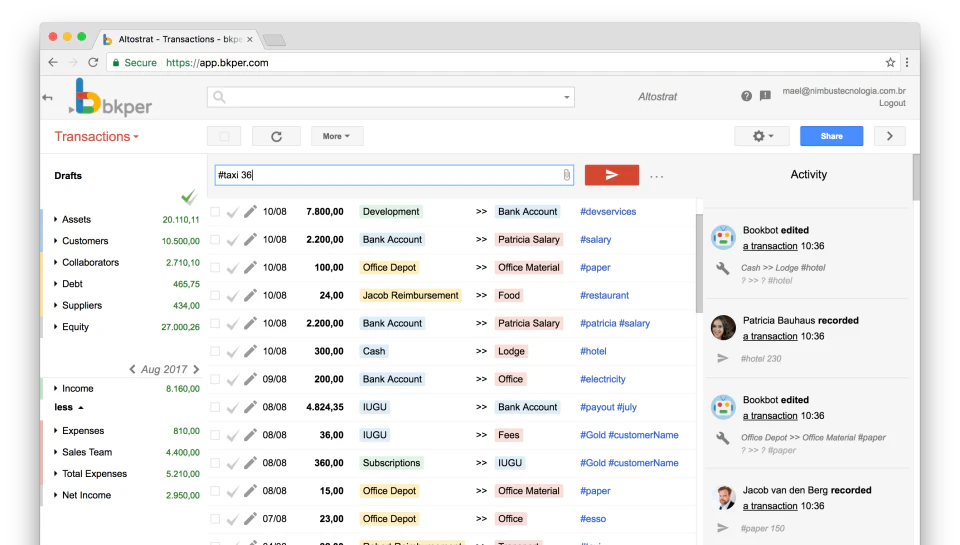Tick the checkbox on the #hotel row
Image resolution: width=960 pixels, height=545 pixels.
point(215,351)
